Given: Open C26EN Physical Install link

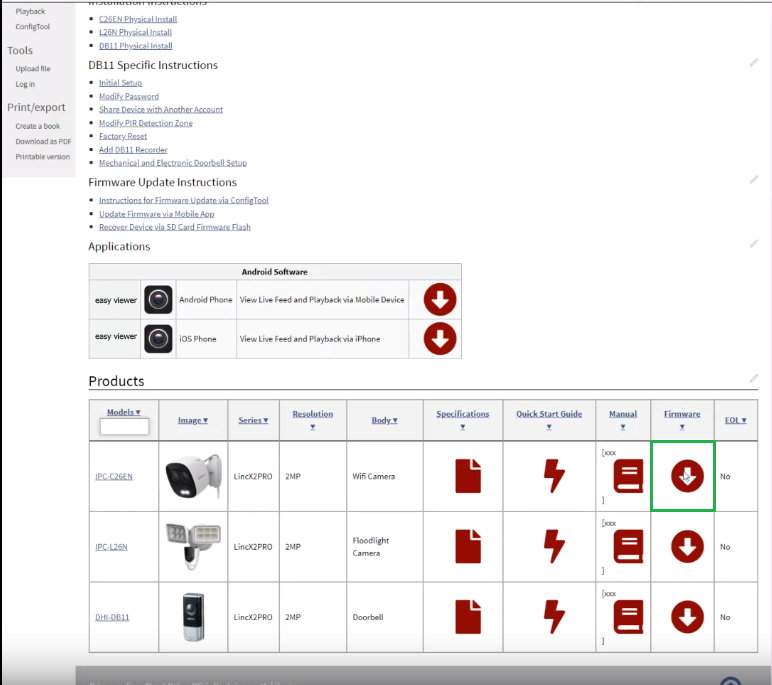Looking at the screenshot, I should (138, 19).
